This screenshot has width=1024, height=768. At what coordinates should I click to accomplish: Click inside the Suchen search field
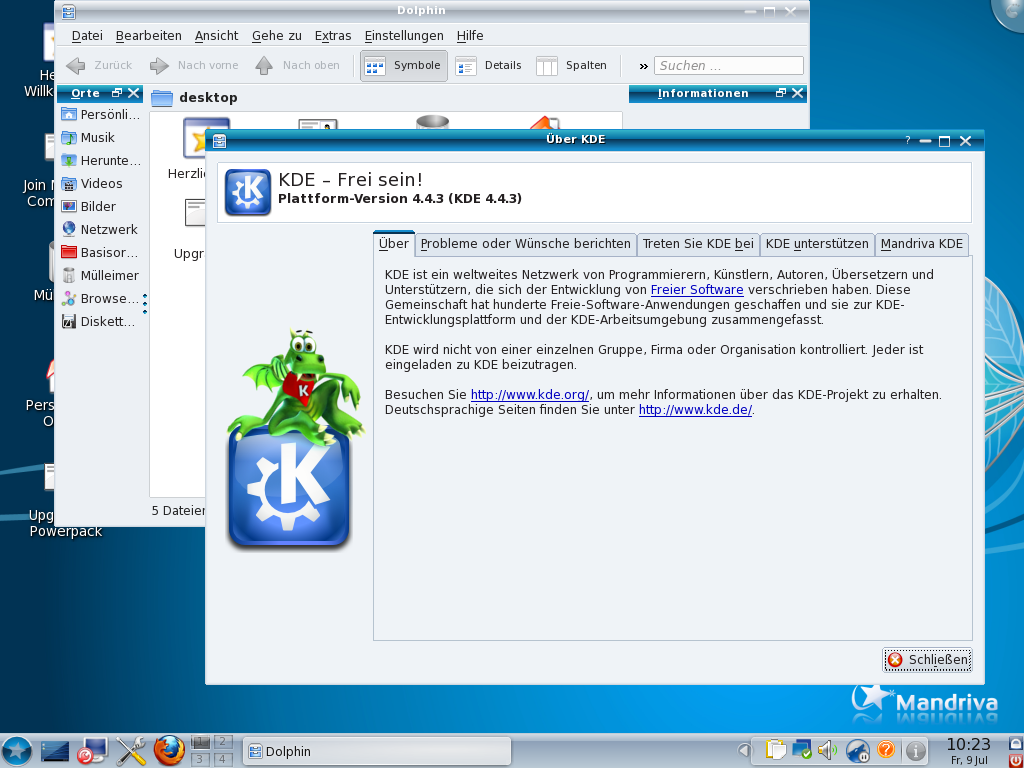728,65
